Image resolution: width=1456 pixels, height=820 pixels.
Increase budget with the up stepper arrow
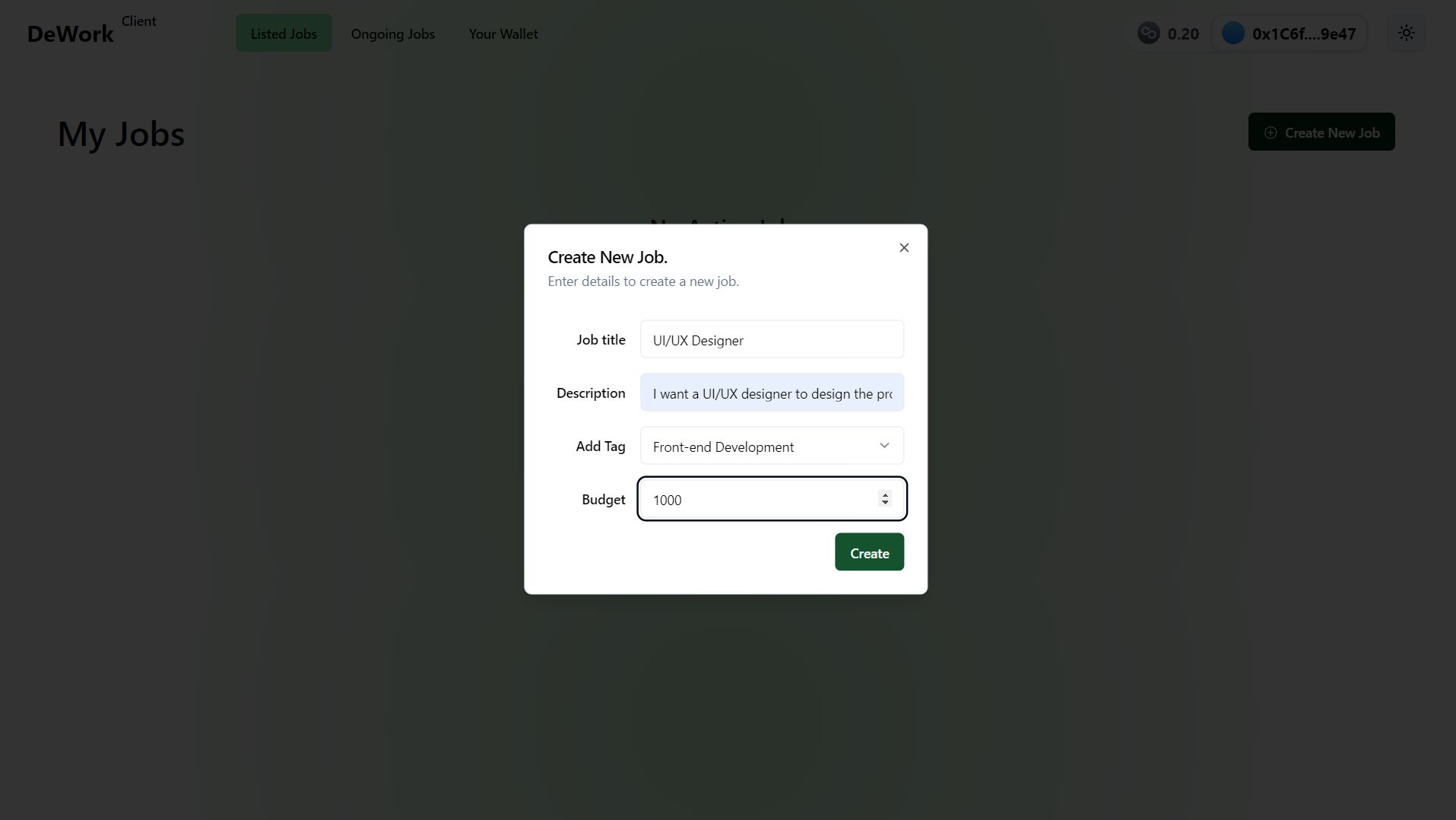click(x=884, y=494)
